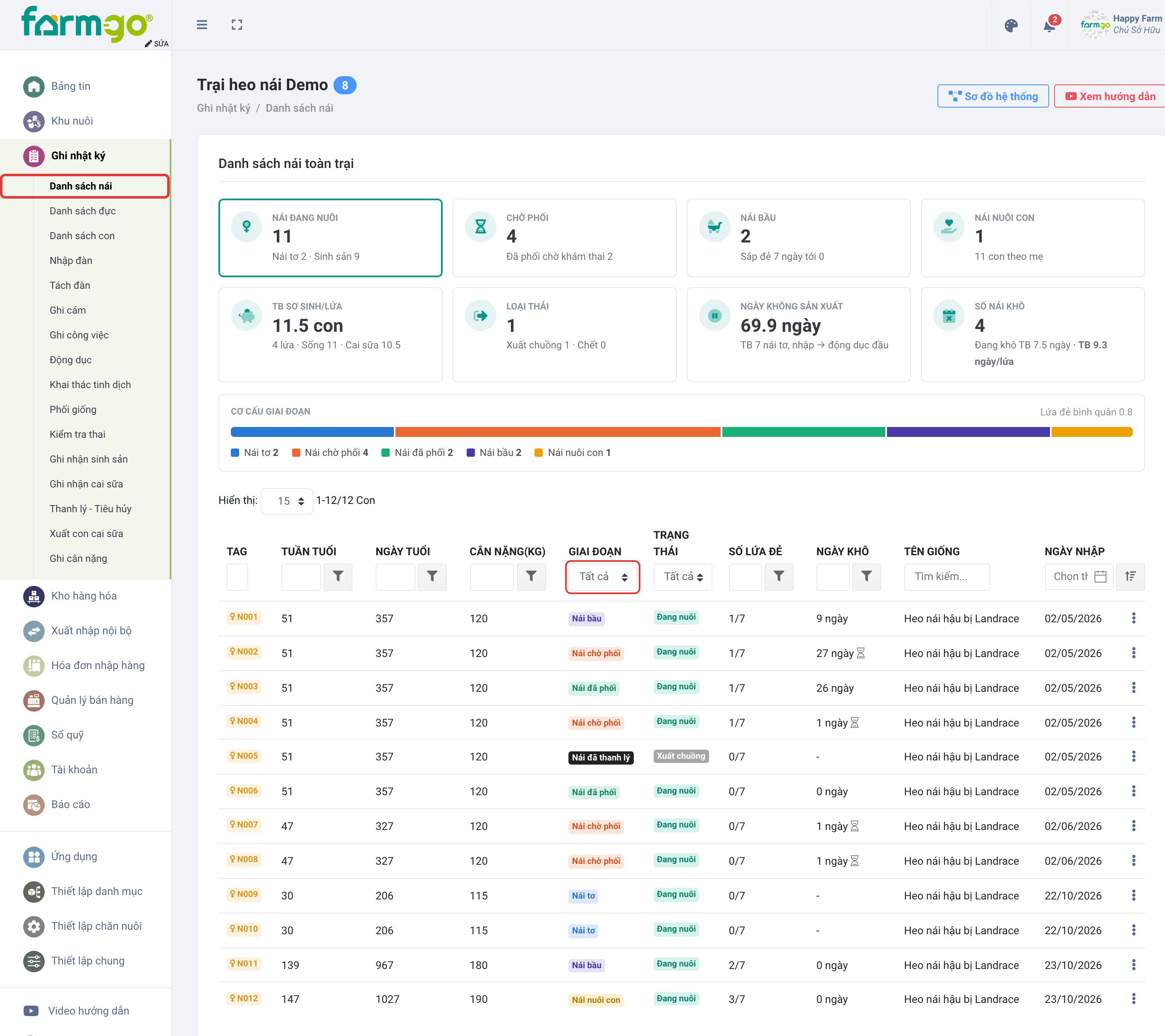The width and height of the screenshot is (1165, 1036).
Task: Open the theme color palette icon
Action: 1011,26
